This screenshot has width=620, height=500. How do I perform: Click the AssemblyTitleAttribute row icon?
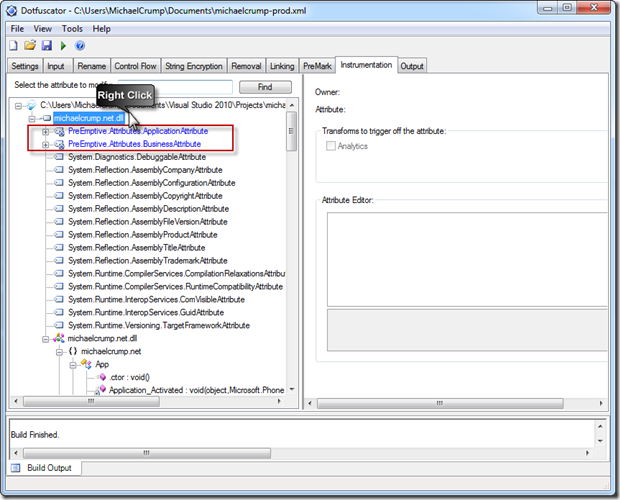click(x=59, y=247)
